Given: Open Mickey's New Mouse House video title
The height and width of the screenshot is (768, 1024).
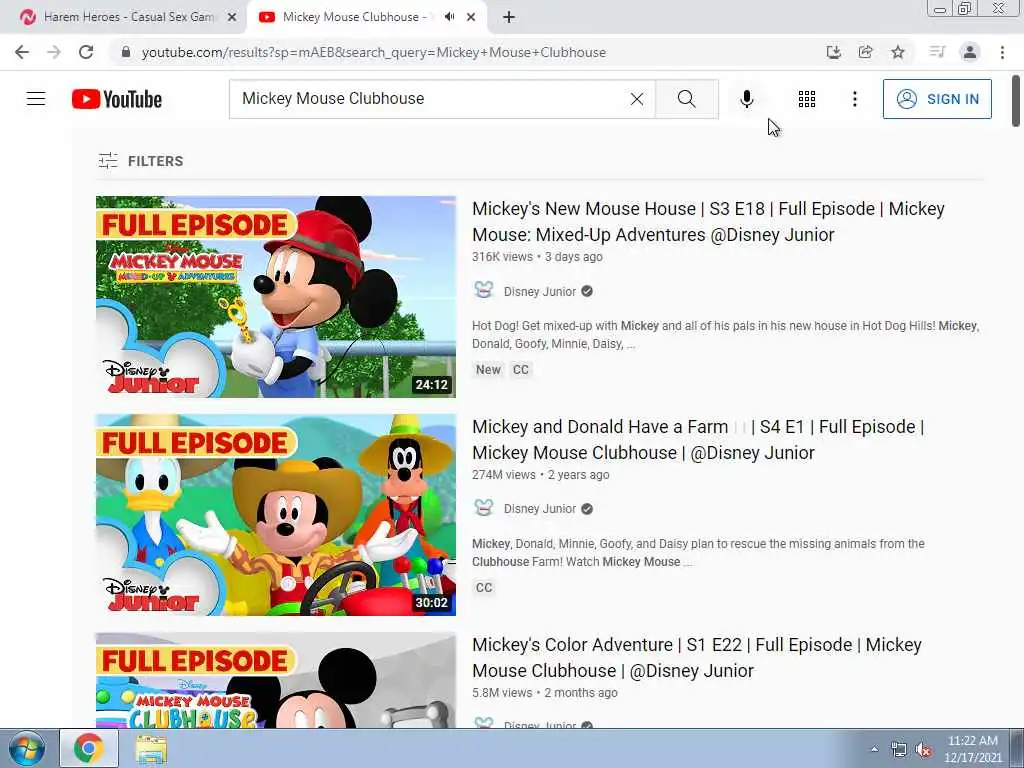Looking at the screenshot, I should (709, 221).
